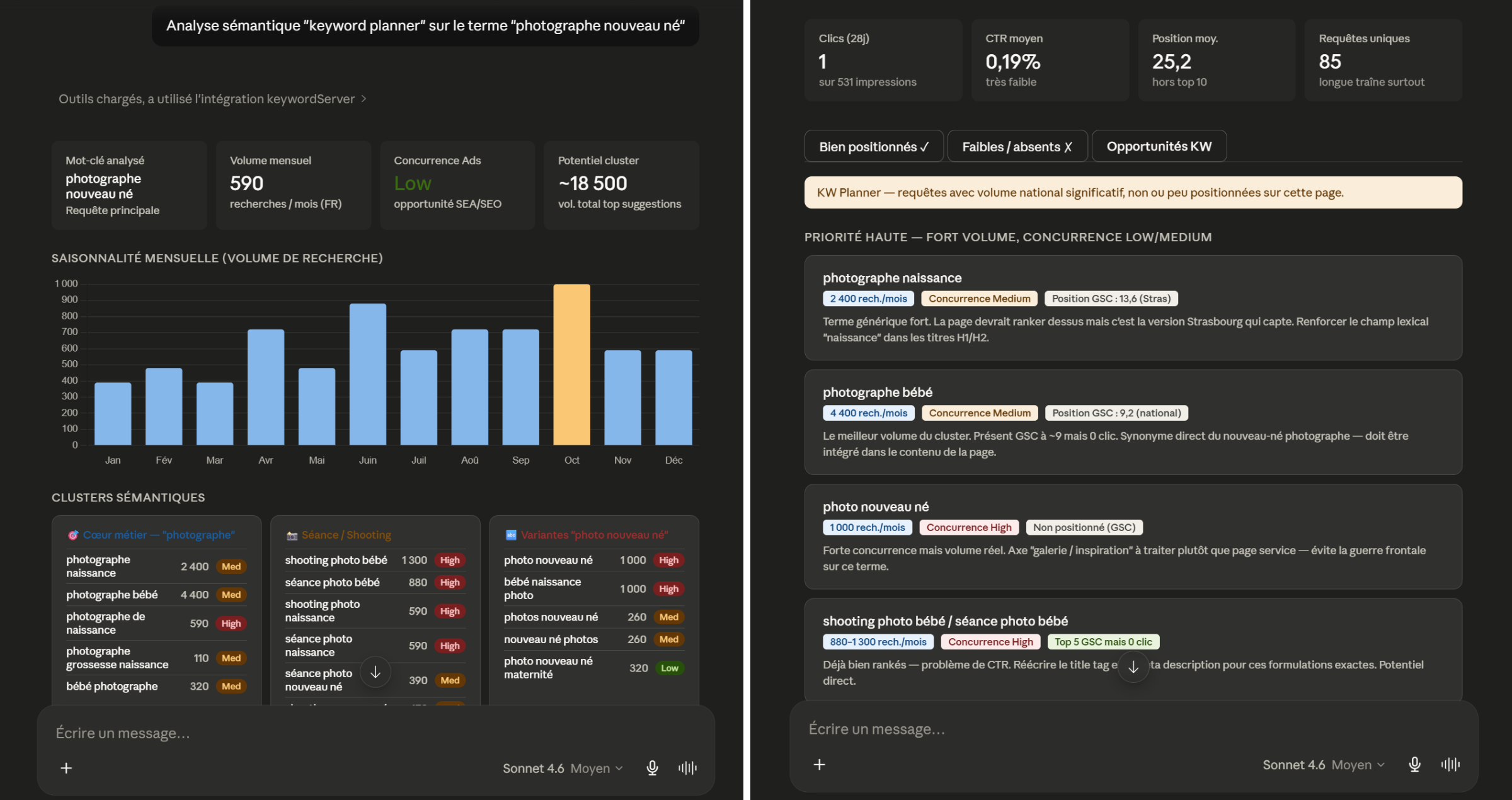Click the Requêtes uniques 85 card
The height and width of the screenshot is (800, 1512).
point(1383,60)
